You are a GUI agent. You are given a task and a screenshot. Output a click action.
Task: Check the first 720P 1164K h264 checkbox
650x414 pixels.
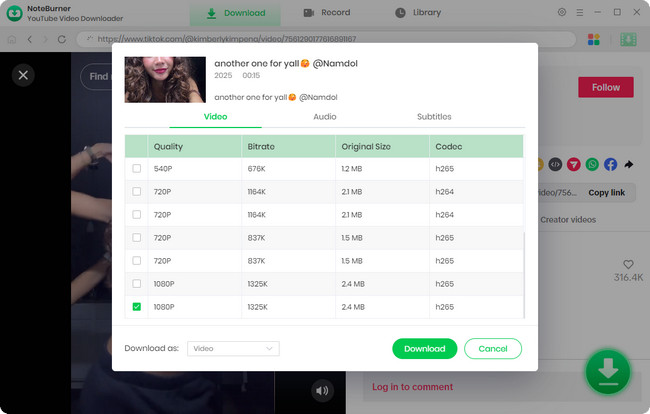(136, 191)
